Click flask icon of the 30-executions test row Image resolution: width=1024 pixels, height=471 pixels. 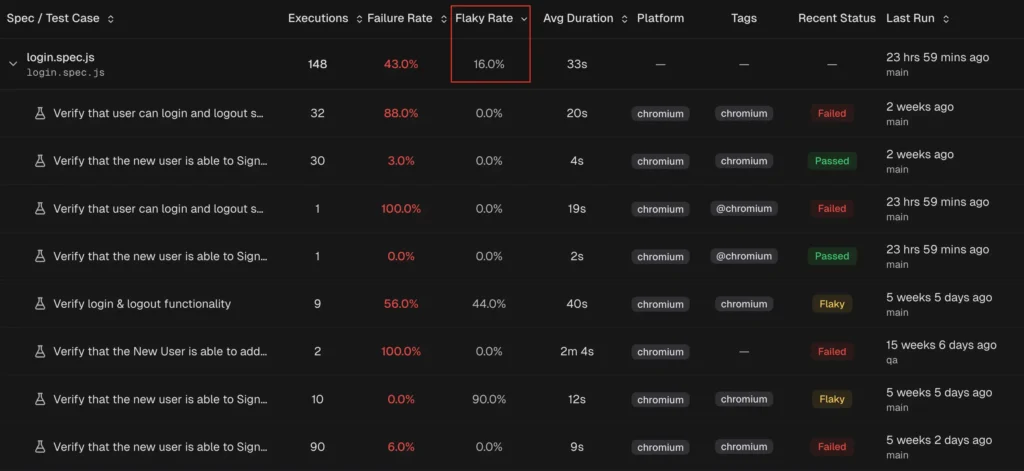41,161
